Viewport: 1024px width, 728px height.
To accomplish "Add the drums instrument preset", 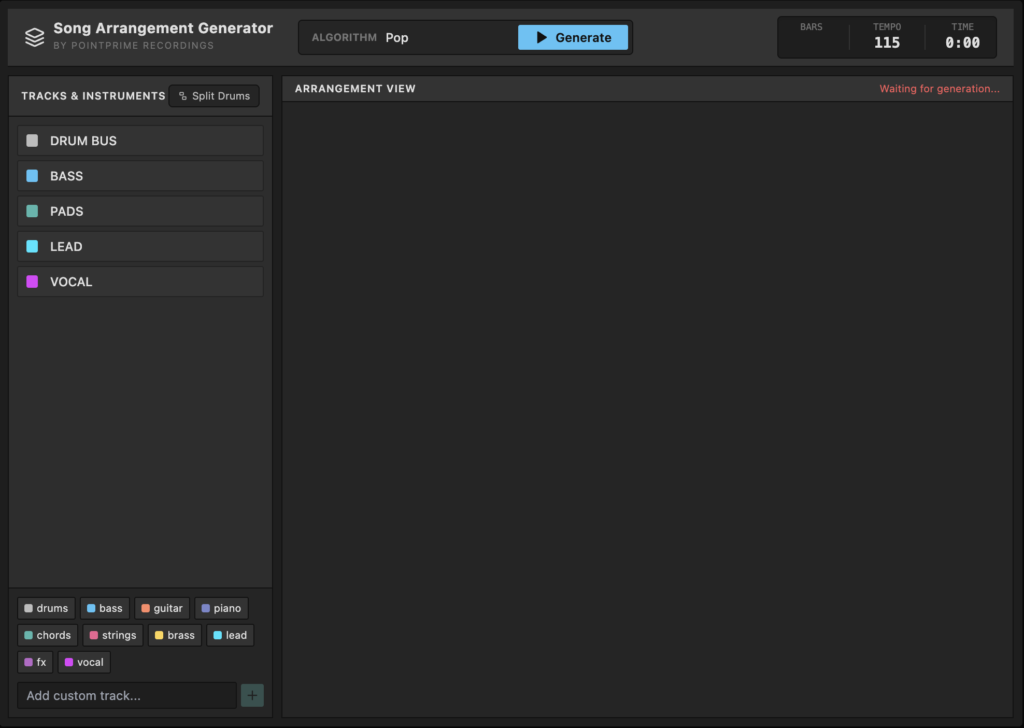I will tap(46, 608).
